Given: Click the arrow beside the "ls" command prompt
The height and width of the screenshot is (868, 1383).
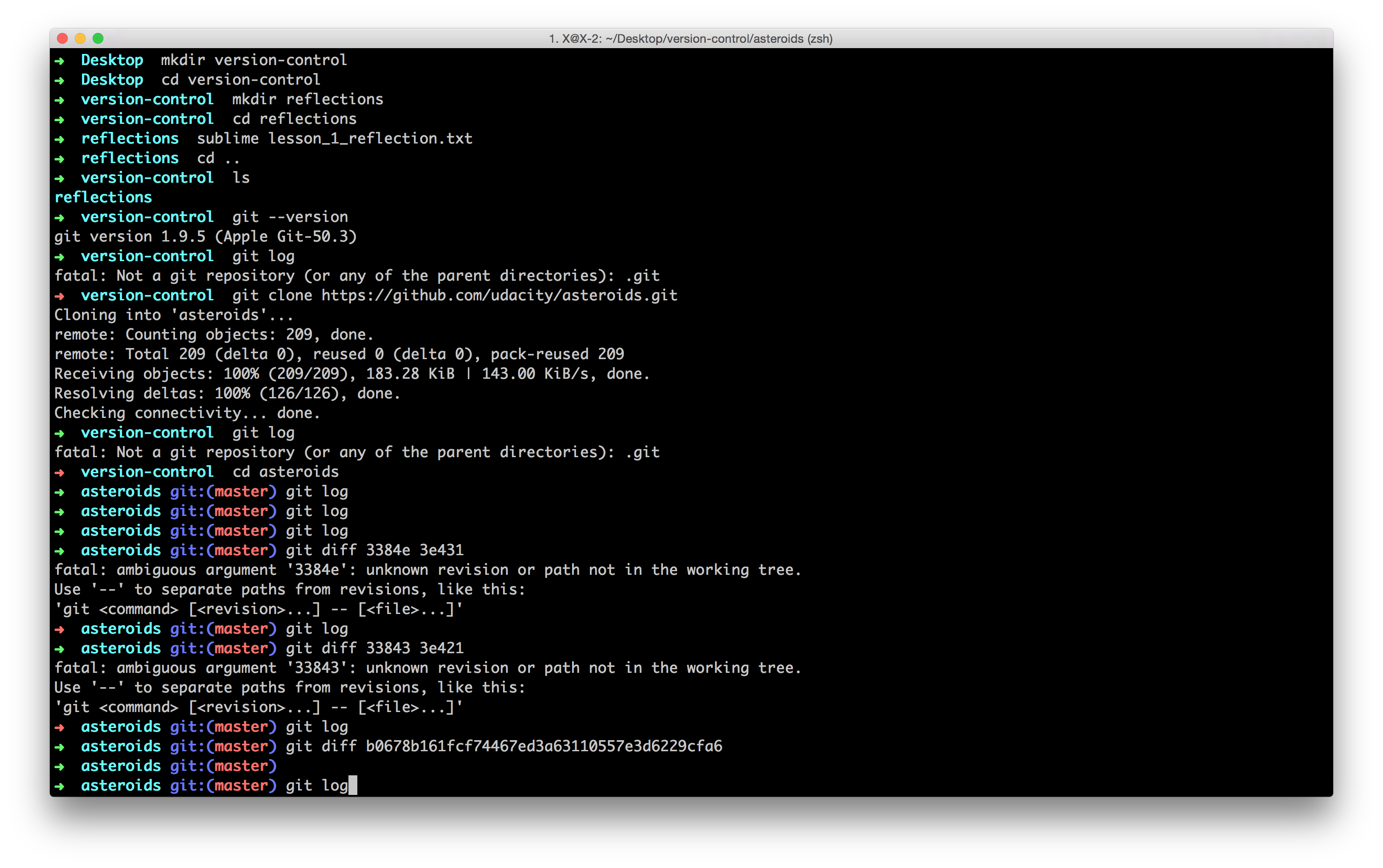Looking at the screenshot, I should tap(60, 178).
